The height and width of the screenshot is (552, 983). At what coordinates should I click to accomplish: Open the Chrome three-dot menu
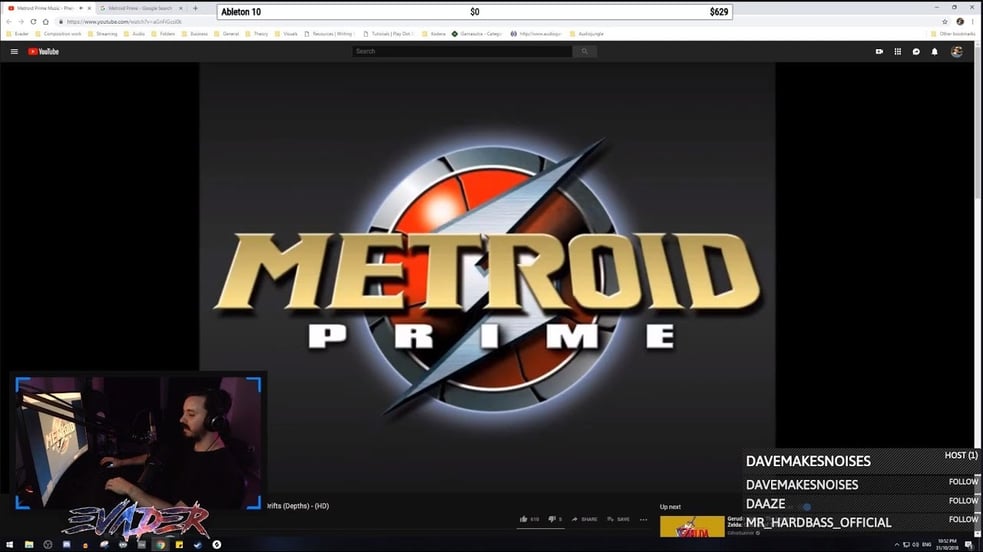pyautogui.click(x=973, y=21)
